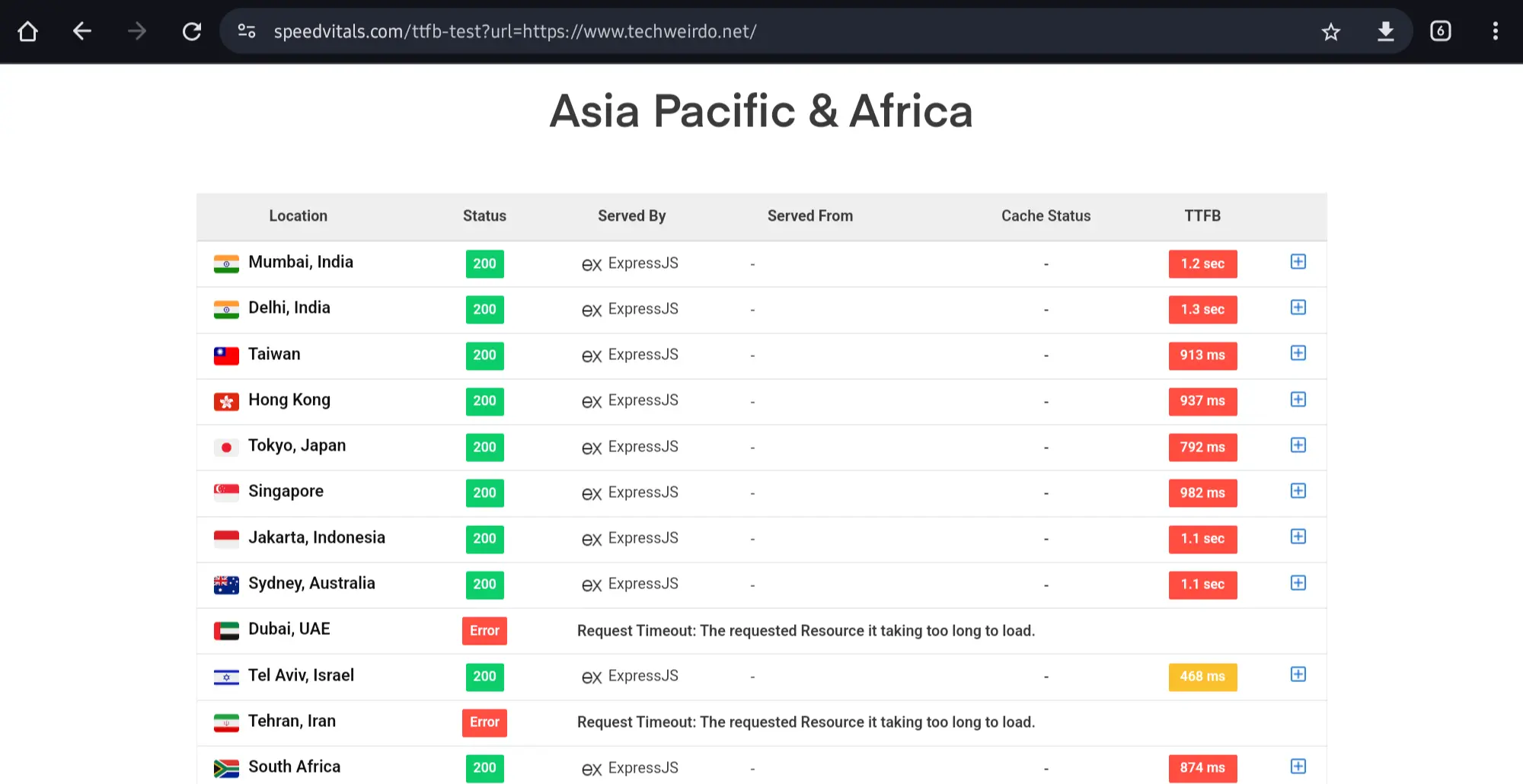Click the Israel flag icon
Image resolution: width=1523 pixels, height=784 pixels.
coord(226,677)
